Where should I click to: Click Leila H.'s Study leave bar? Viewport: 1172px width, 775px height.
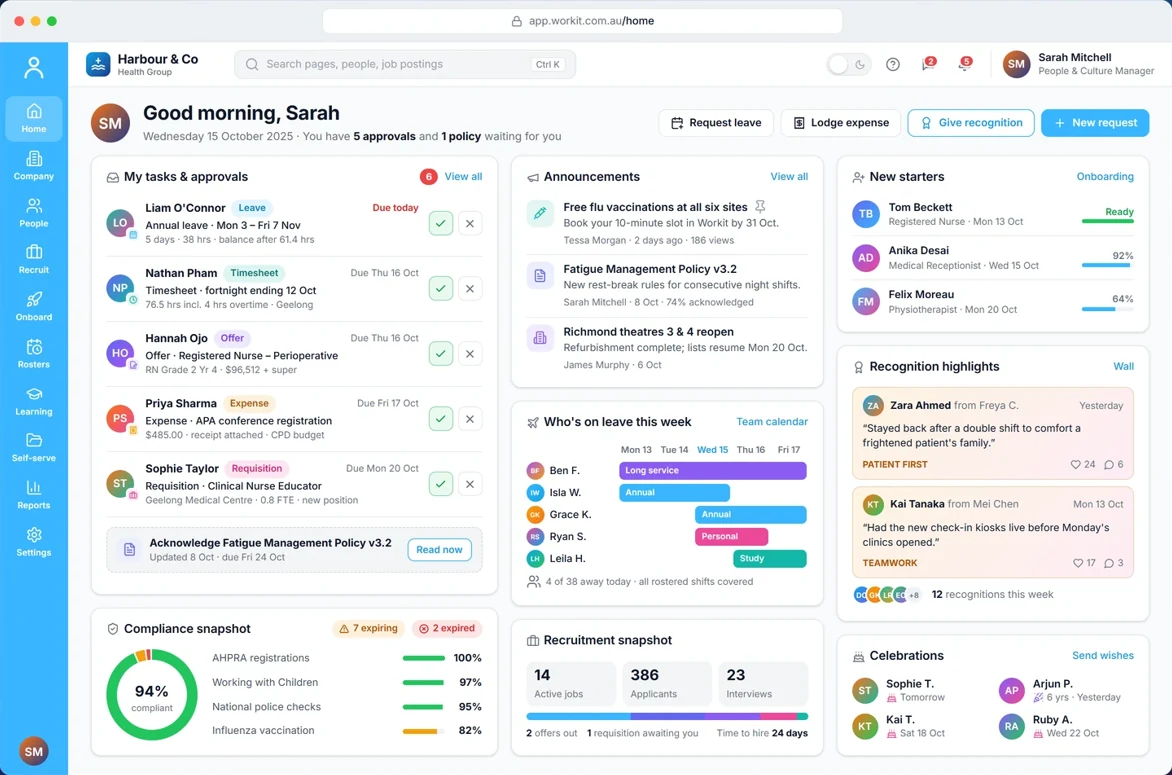[x=770, y=558]
